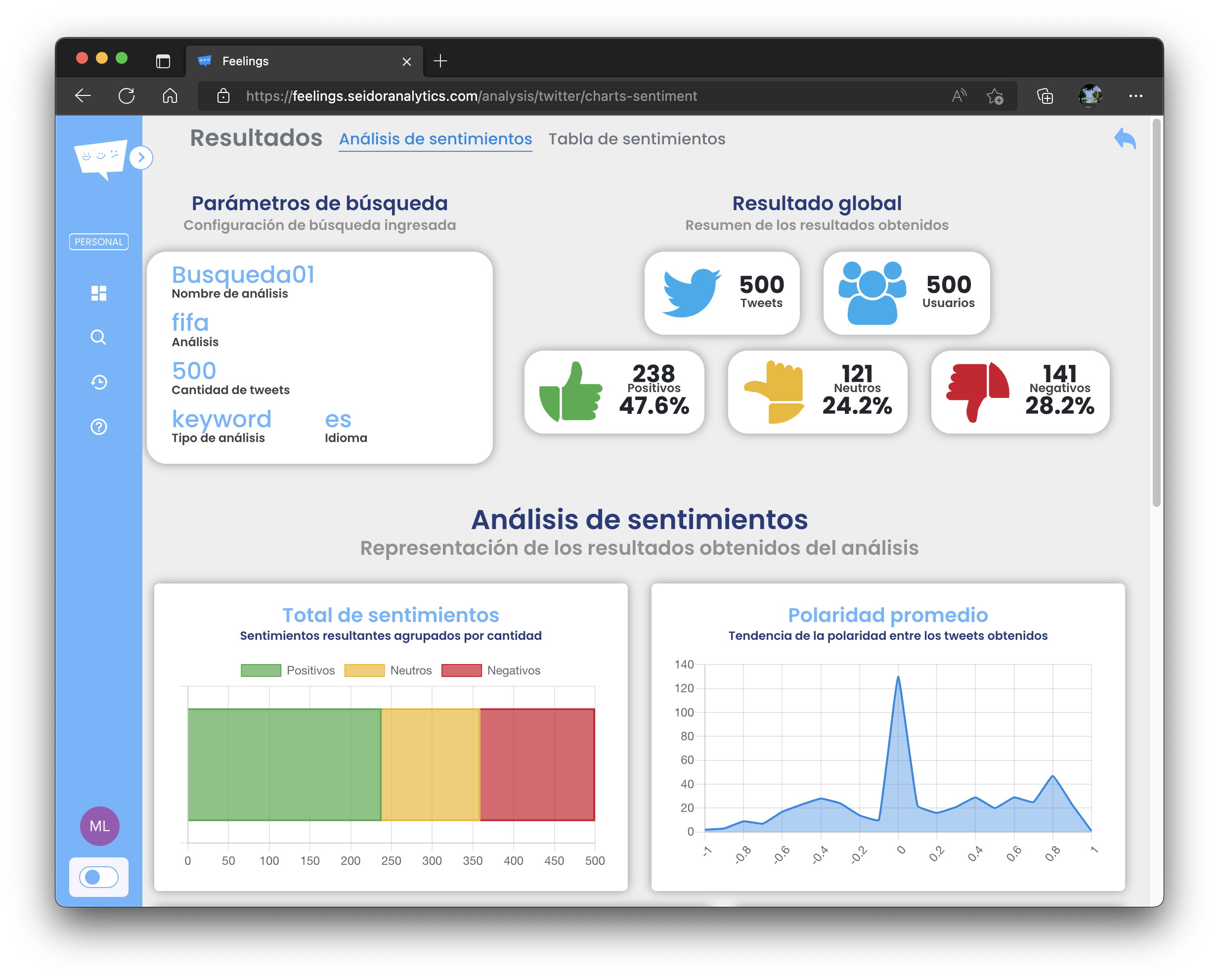1219x980 pixels.
Task: Open the dashboard grid icon in sidebar
Action: [x=99, y=293]
